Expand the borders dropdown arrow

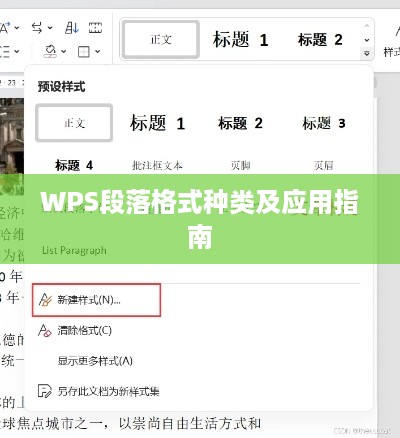[x=97, y=51]
